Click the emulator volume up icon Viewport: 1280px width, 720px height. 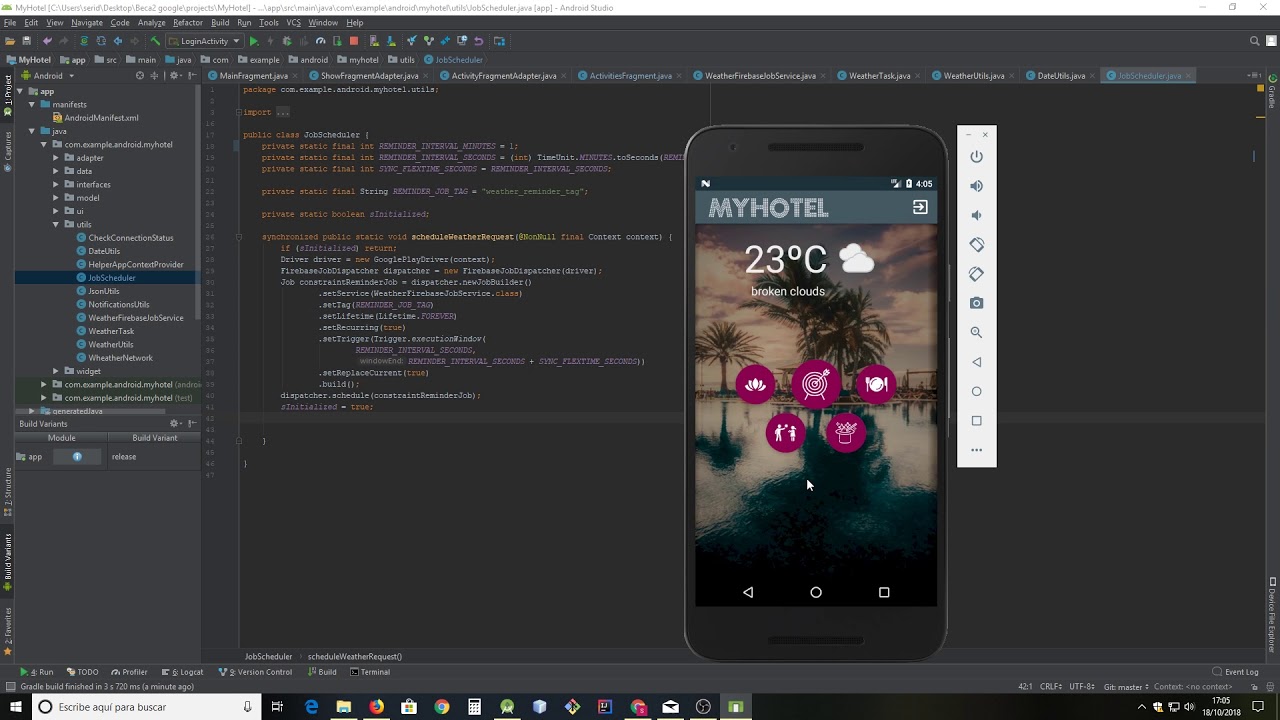tap(977, 186)
